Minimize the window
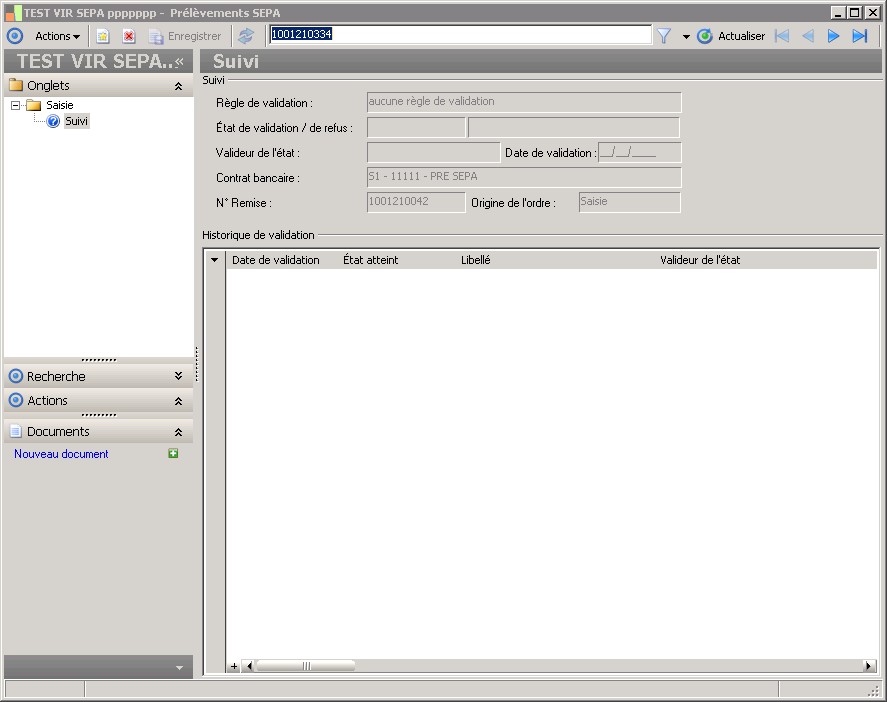The height and width of the screenshot is (702, 887). [x=838, y=12]
